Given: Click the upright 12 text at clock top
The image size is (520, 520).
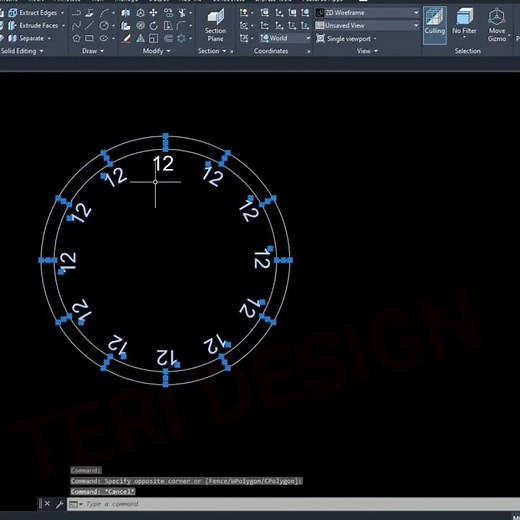Looking at the screenshot, I should pos(163,164).
